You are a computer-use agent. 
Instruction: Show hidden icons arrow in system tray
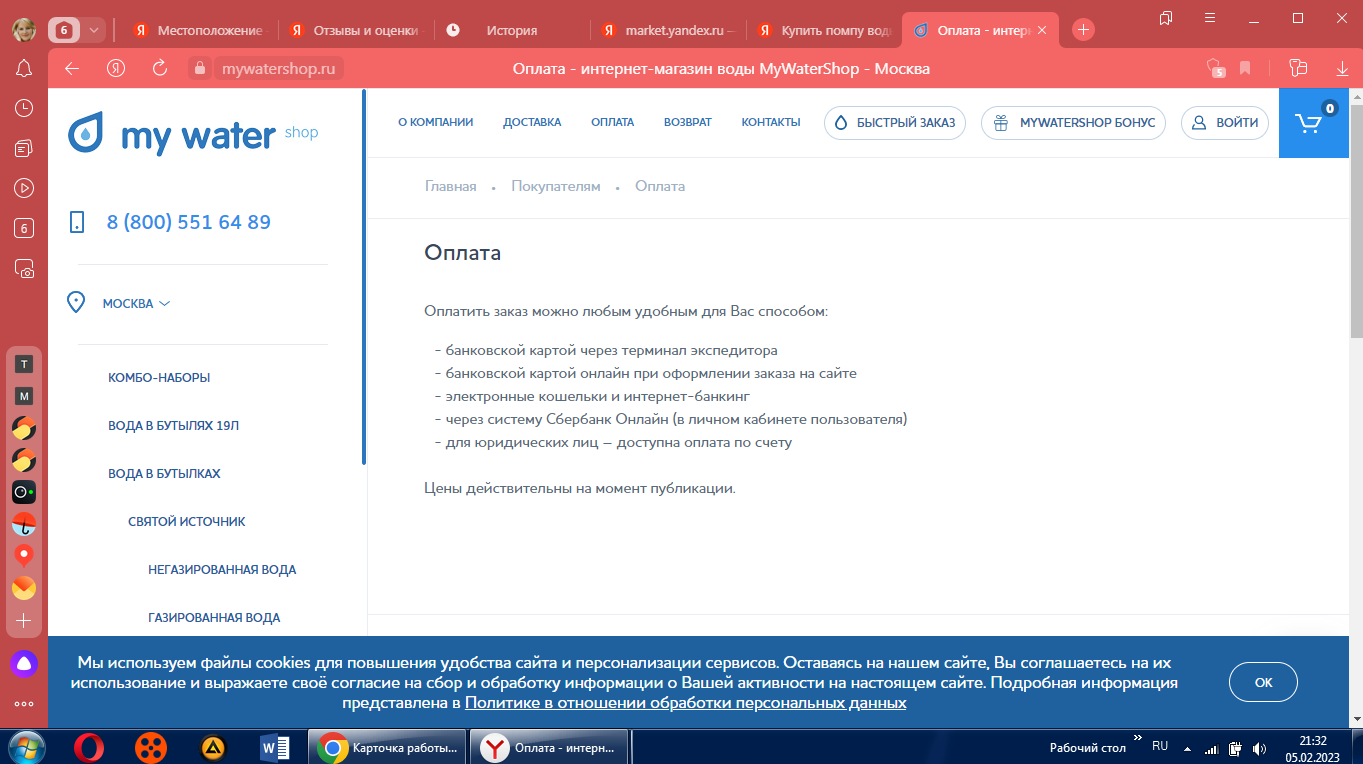(x=1187, y=748)
